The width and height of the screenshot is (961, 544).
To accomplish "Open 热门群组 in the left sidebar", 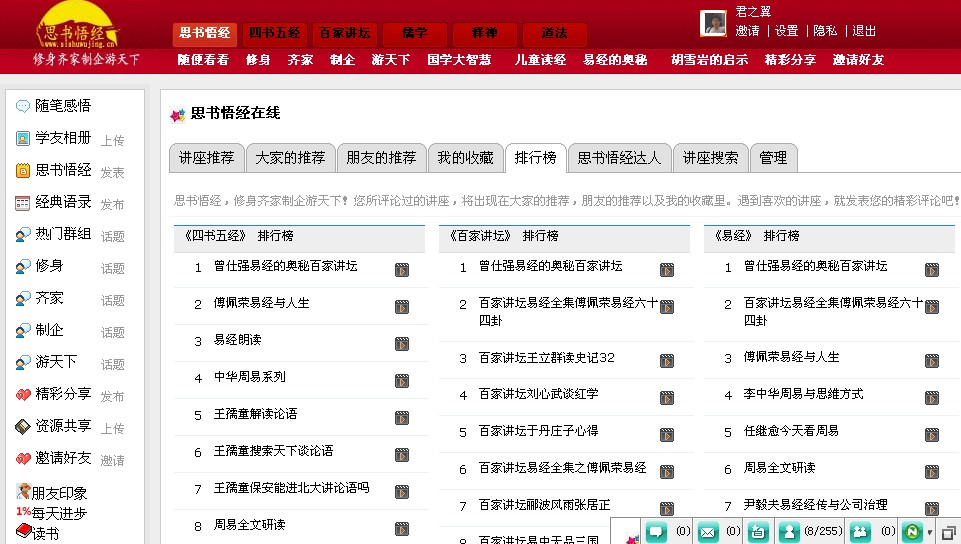I will [63, 233].
